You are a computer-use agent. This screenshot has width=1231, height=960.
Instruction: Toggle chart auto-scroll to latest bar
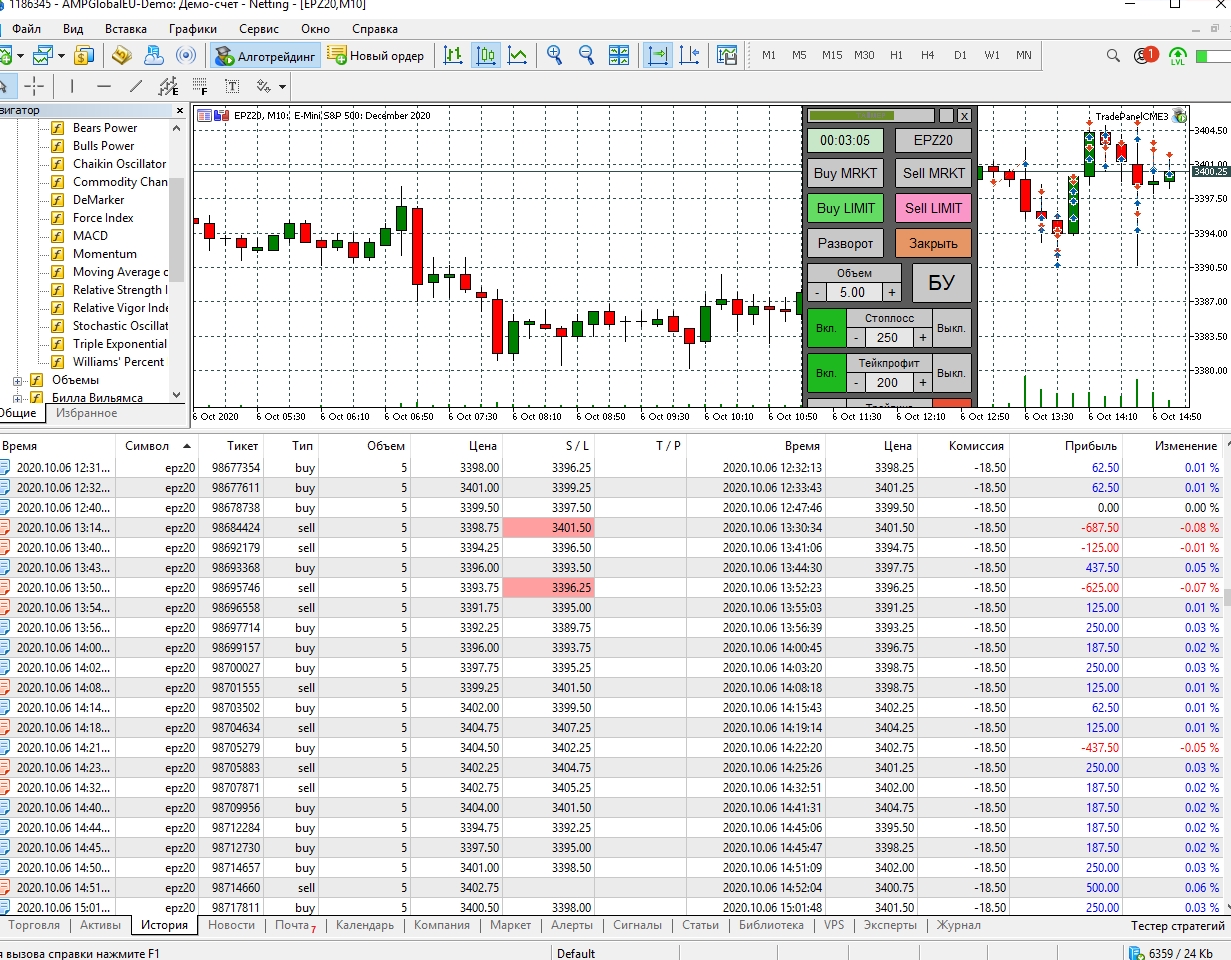(x=658, y=55)
